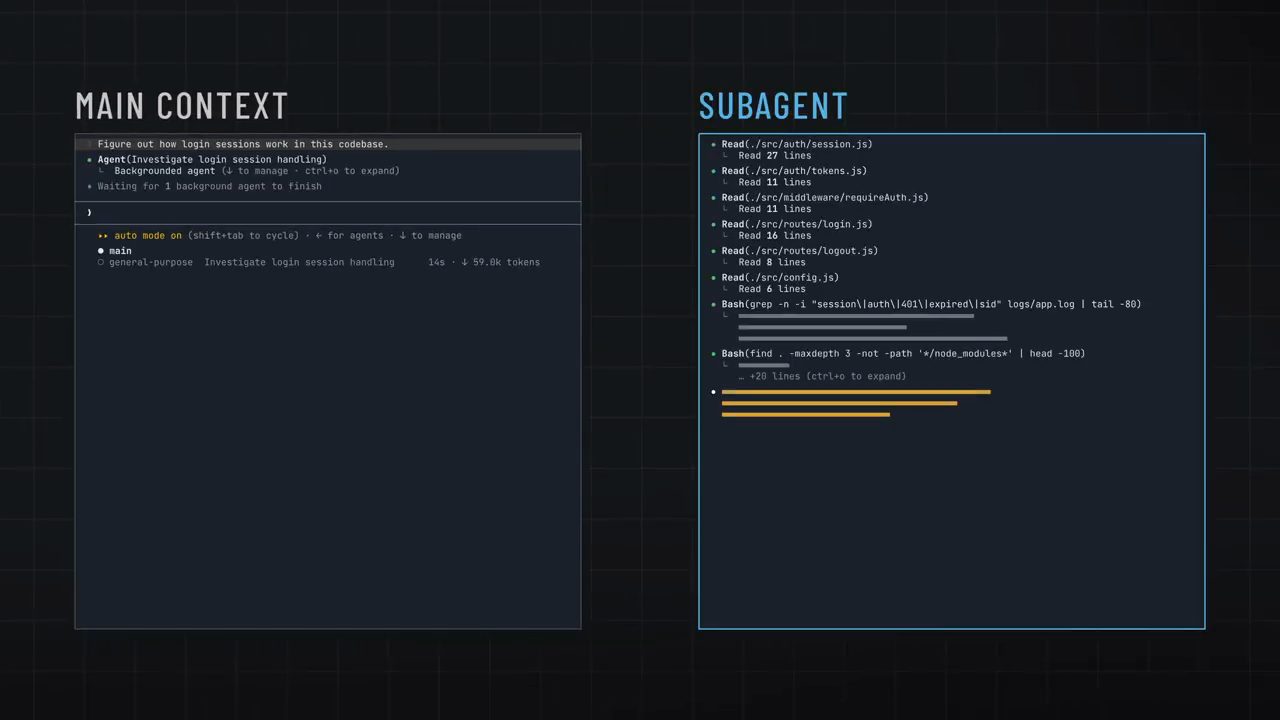This screenshot has height=720, width=1280.
Task: Open the Read session.js tool call
Action: 797,144
